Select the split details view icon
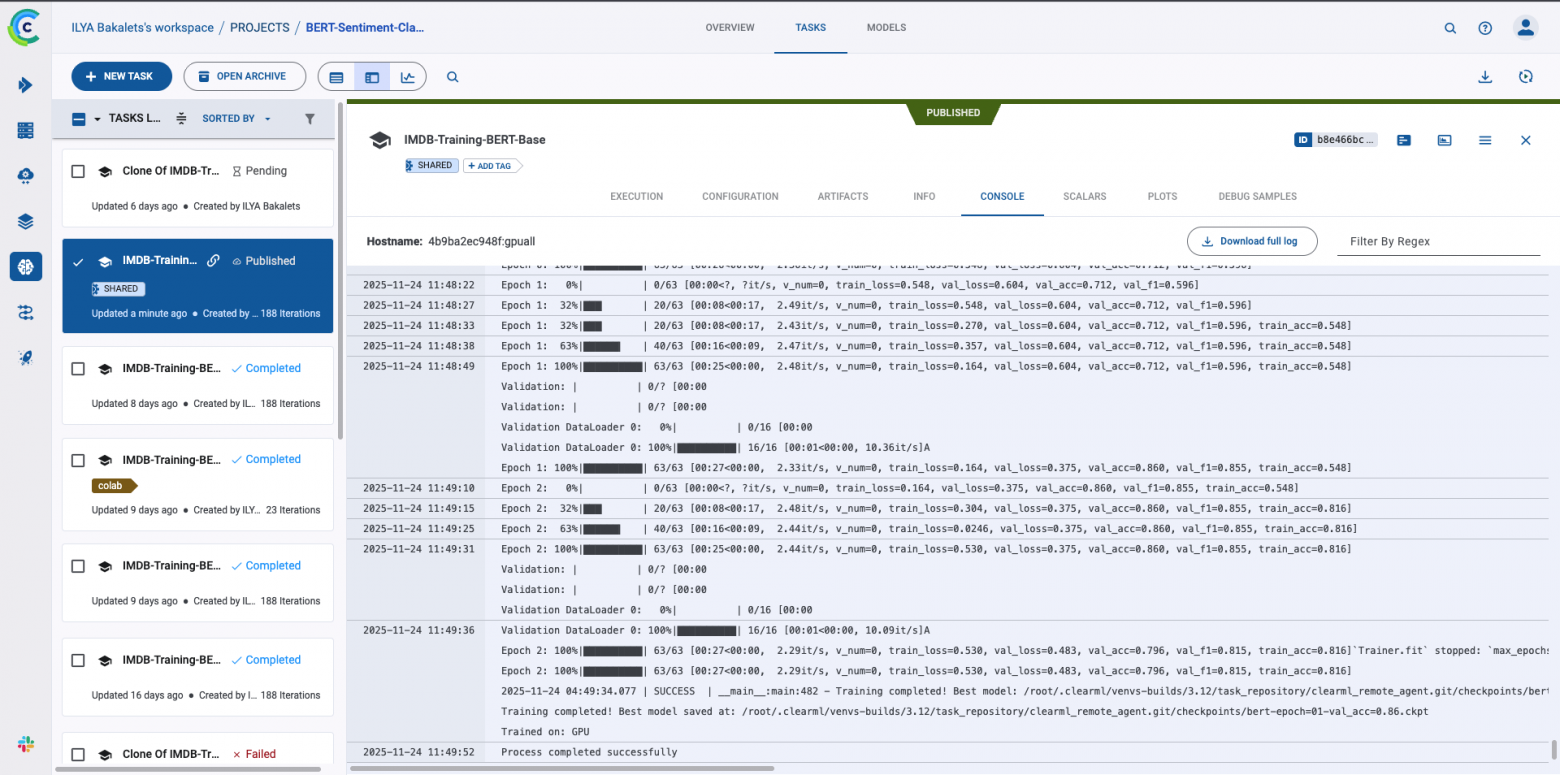The image size is (1560, 775). 372,77
